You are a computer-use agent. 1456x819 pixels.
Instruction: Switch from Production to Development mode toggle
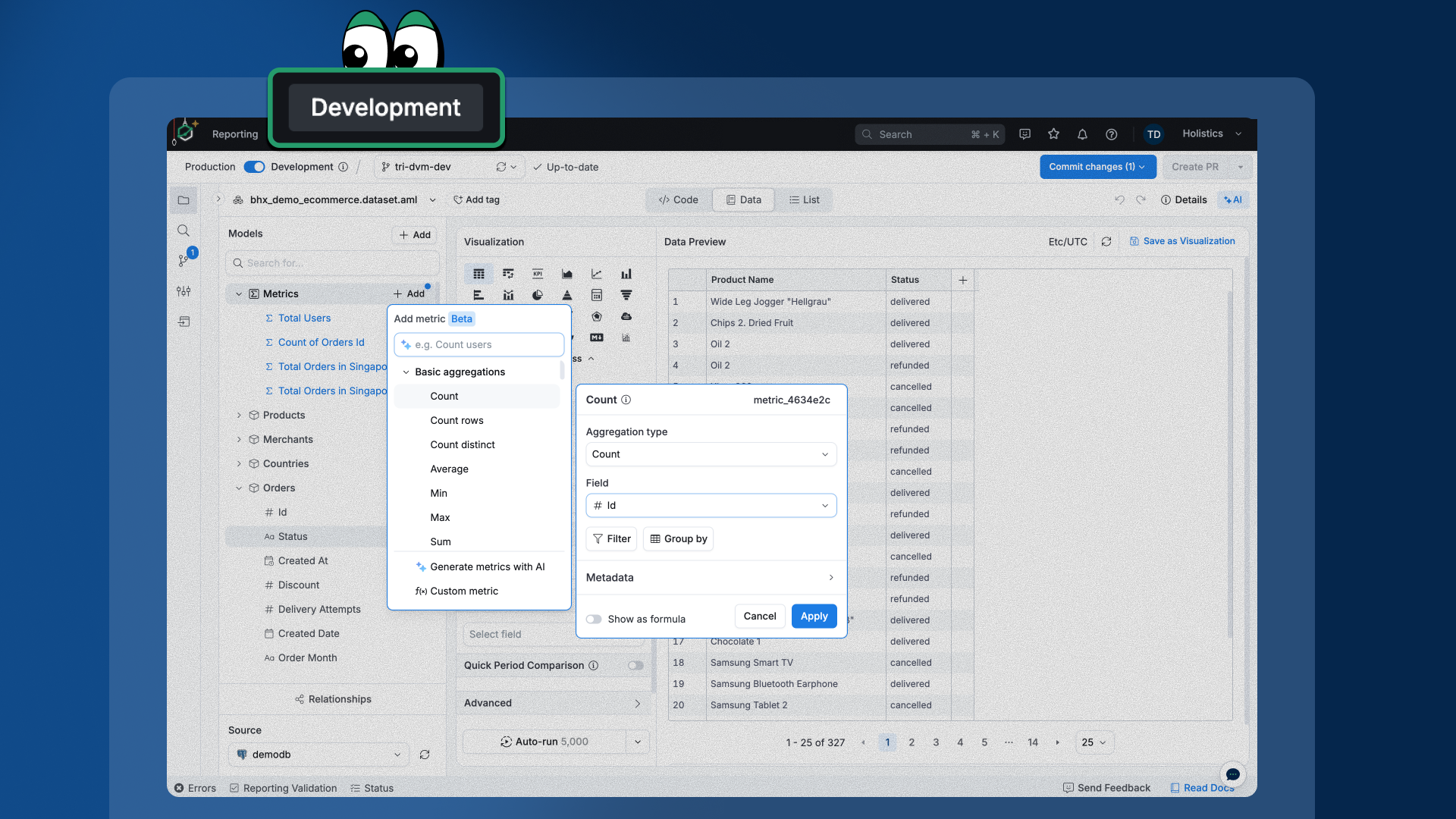point(254,167)
